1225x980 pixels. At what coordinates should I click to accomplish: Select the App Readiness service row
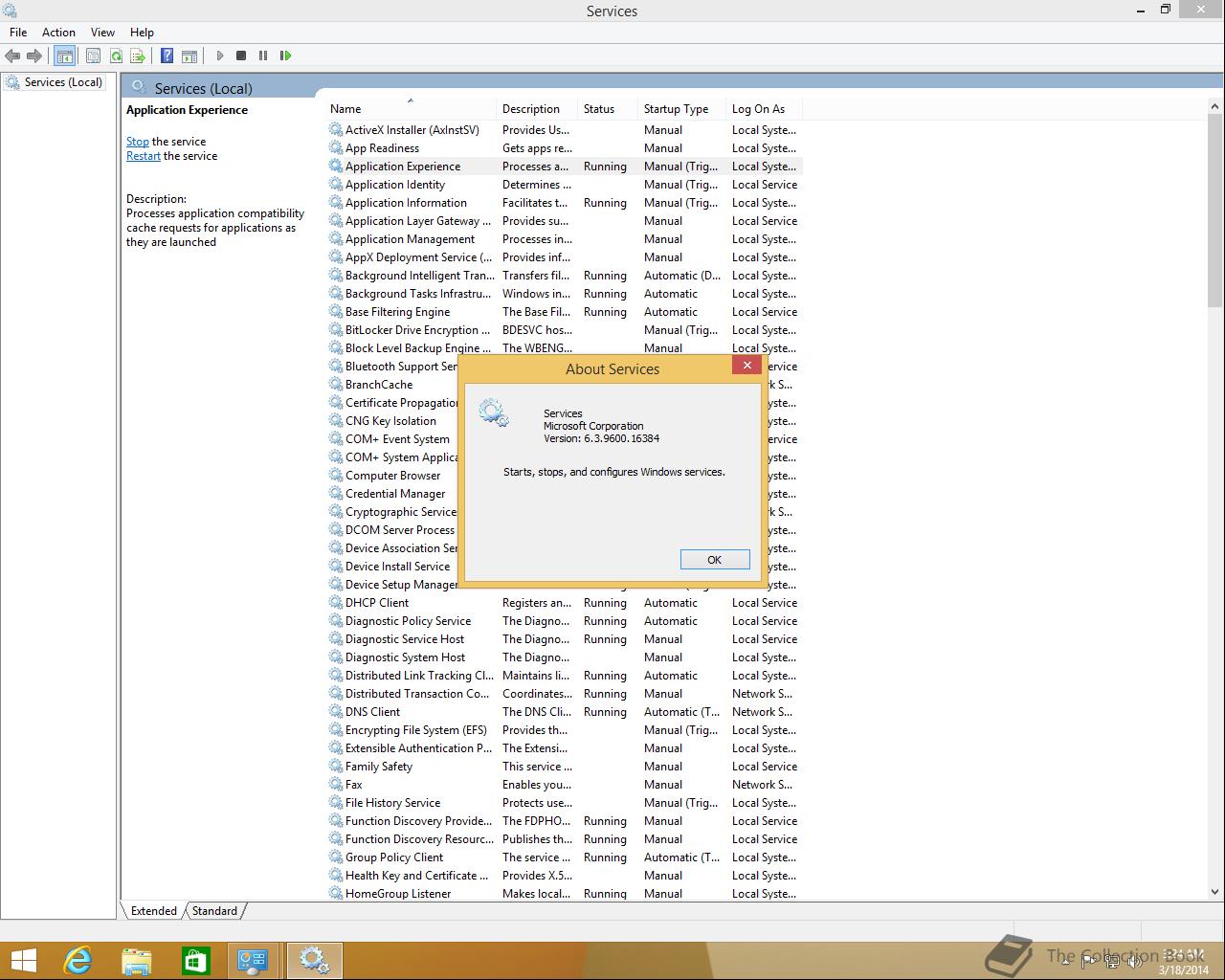click(x=565, y=148)
